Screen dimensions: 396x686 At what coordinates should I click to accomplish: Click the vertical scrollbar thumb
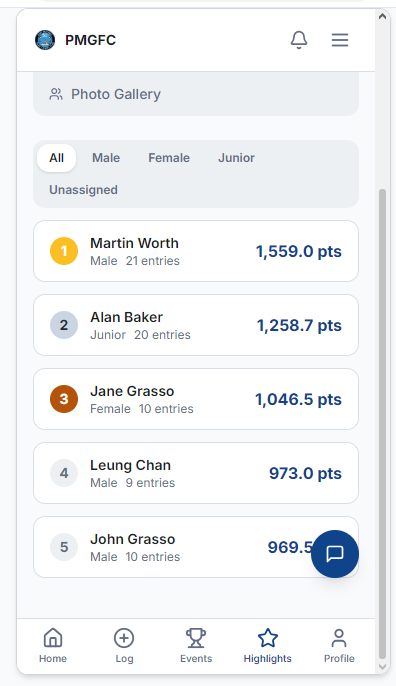pyautogui.click(x=382, y=424)
